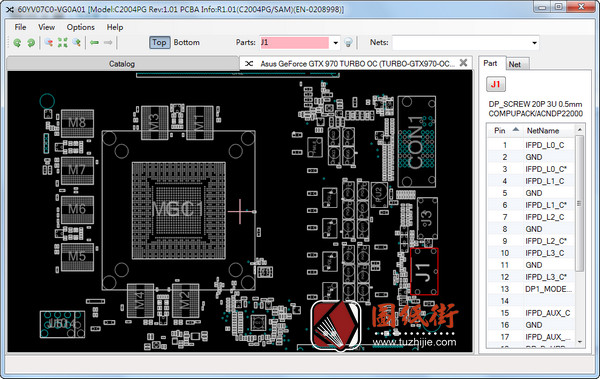
Task: Select pin 12 row IFPD_L3_C*
Action: [531, 277]
